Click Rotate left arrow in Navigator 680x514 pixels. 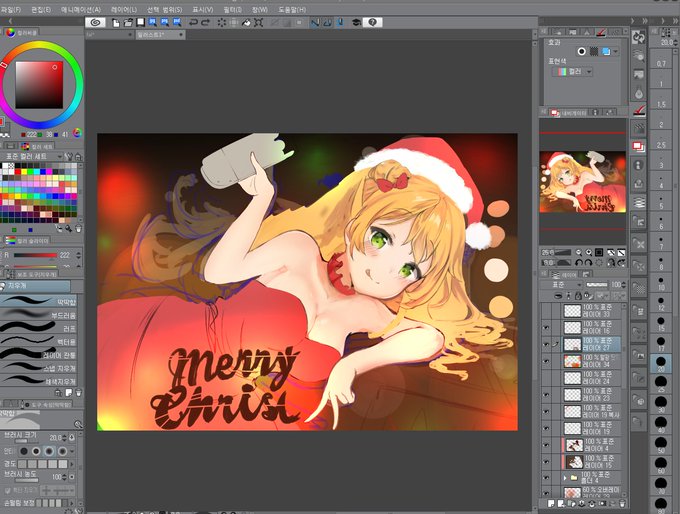tap(579, 263)
